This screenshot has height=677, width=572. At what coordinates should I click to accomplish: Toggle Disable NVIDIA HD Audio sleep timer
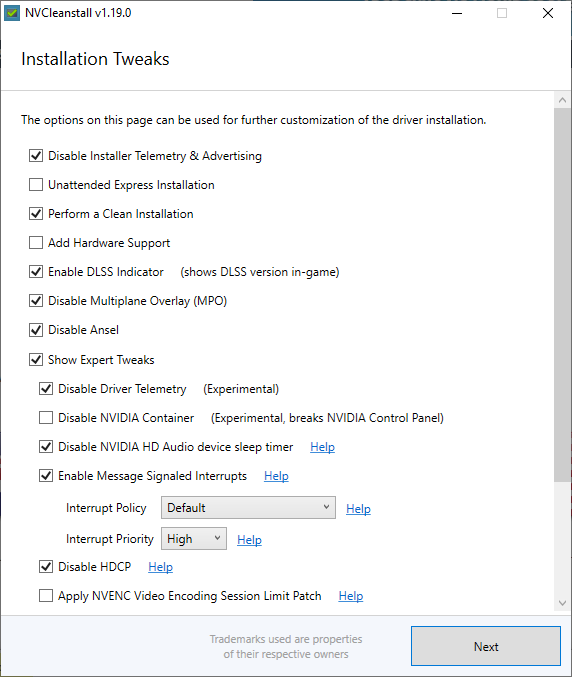(x=46, y=446)
